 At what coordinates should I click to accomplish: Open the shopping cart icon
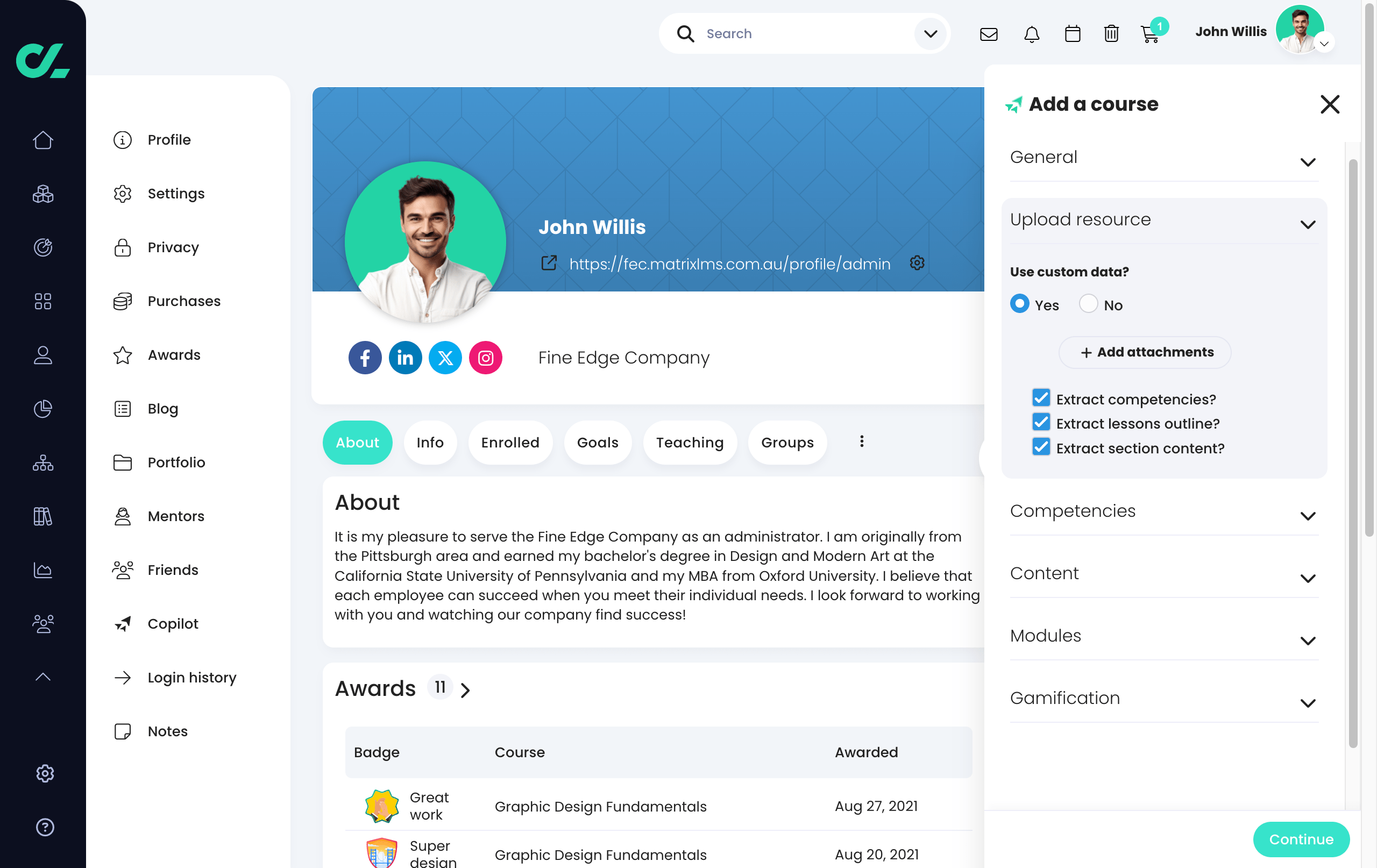point(1149,34)
